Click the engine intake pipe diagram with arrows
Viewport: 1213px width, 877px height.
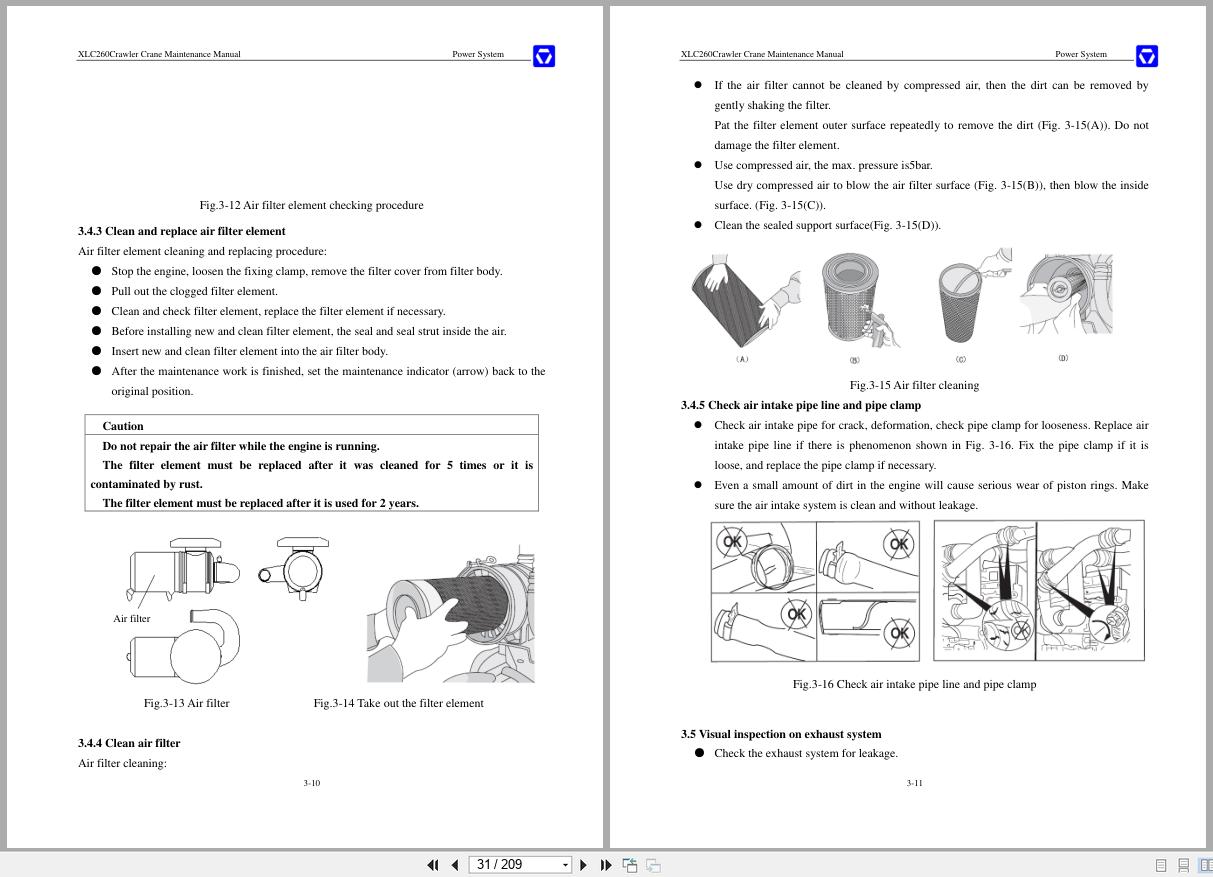tap(1039, 591)
